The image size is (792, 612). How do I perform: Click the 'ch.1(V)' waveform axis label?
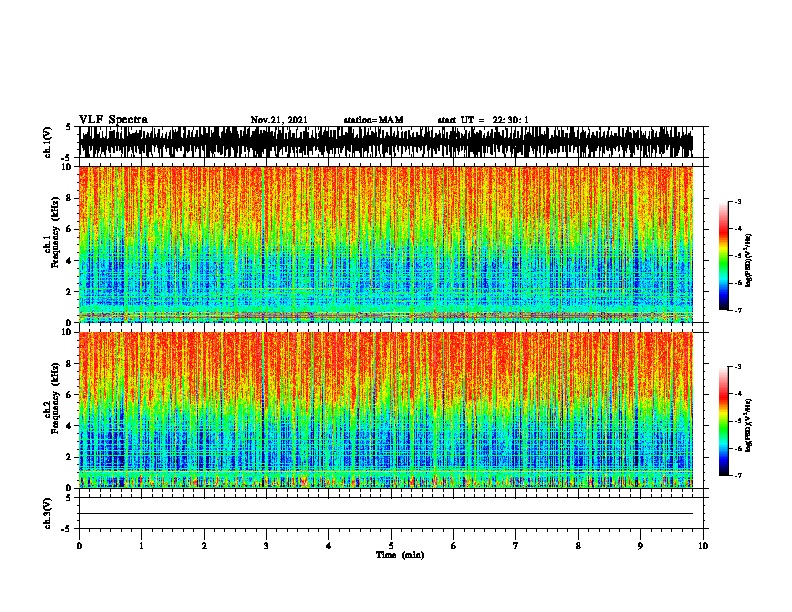[48, 142]
